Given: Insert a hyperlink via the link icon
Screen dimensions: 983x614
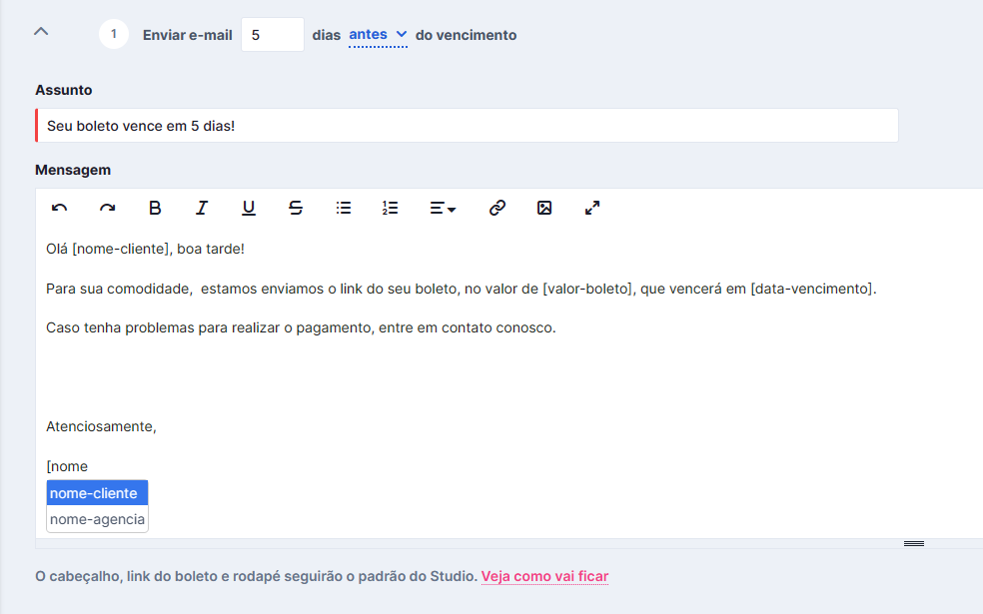Looking at the screenshot, I should tap(497, 208).
